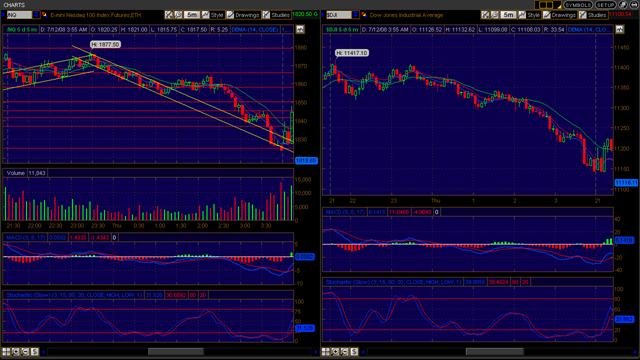The width and height of the screenshot is (640, 360).
Task: Click the zoom-in magnifier below the left chart
Action: (16, 351)
